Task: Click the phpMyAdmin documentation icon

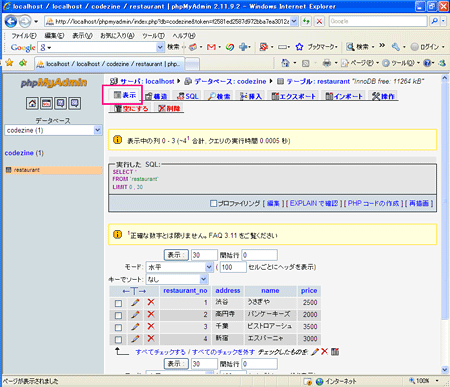Action: point(60,103)
